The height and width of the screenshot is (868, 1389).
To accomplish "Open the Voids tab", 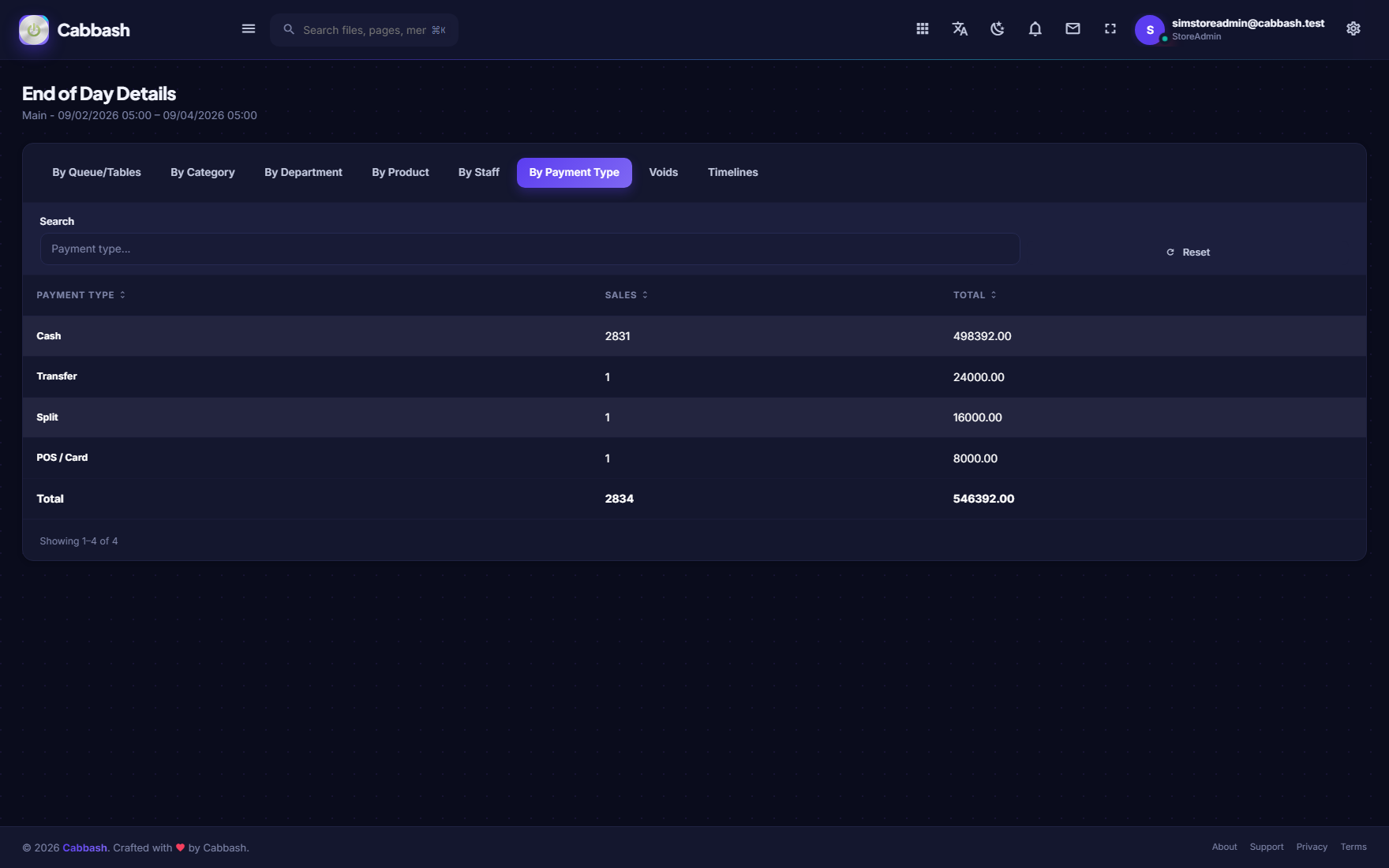I will coord(664,173).
